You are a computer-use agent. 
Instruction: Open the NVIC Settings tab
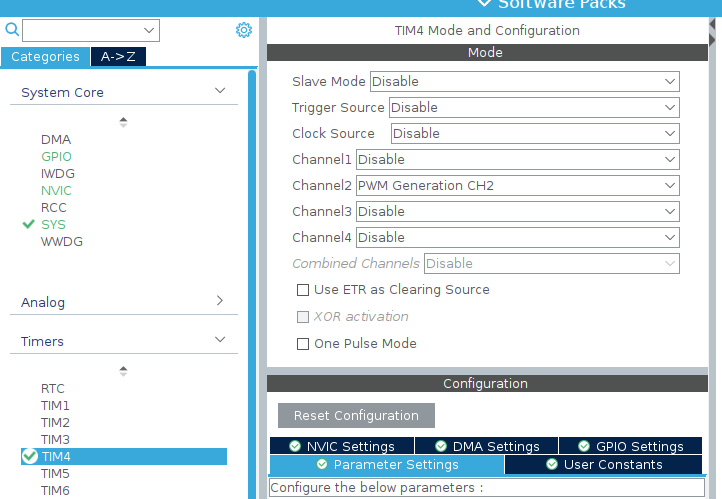[x=341, y=446]
